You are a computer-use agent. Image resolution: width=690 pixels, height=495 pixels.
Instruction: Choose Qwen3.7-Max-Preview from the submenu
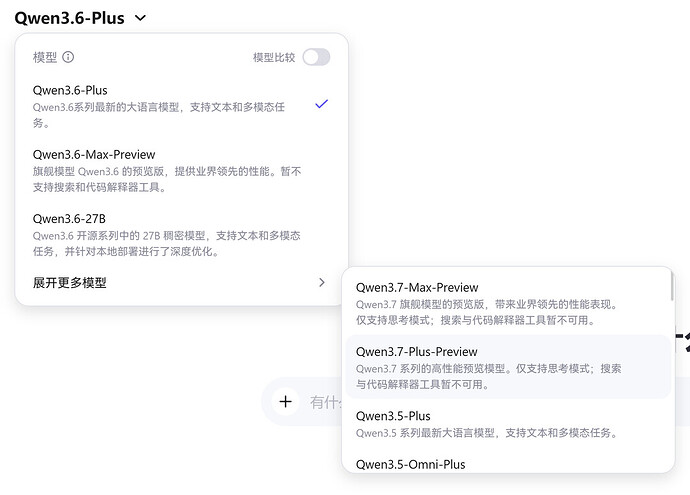[x=508, y=303]
